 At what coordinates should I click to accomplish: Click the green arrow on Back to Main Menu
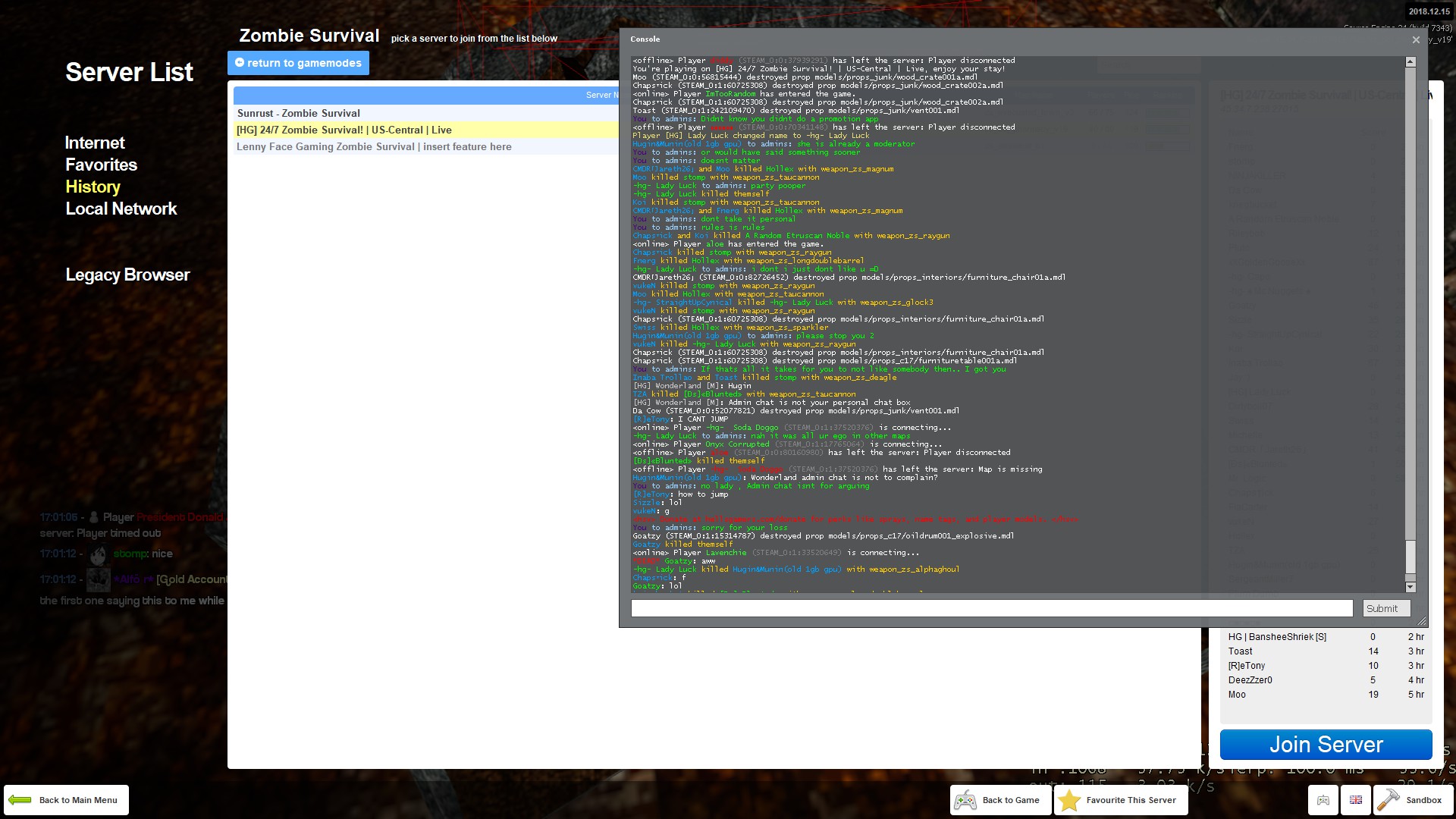point(20,800)
